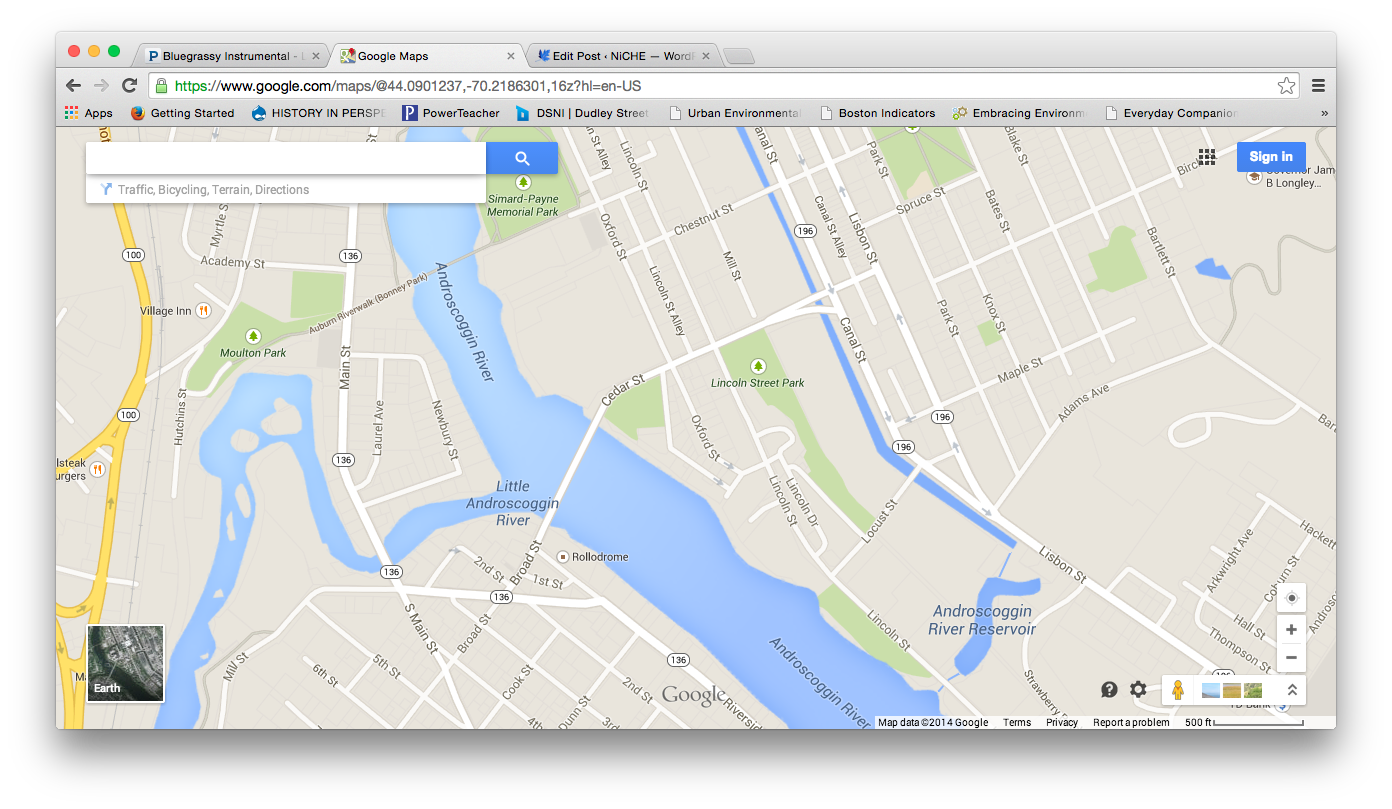
Task: Click the blue map search button
Action: click(x=521, y=158)
